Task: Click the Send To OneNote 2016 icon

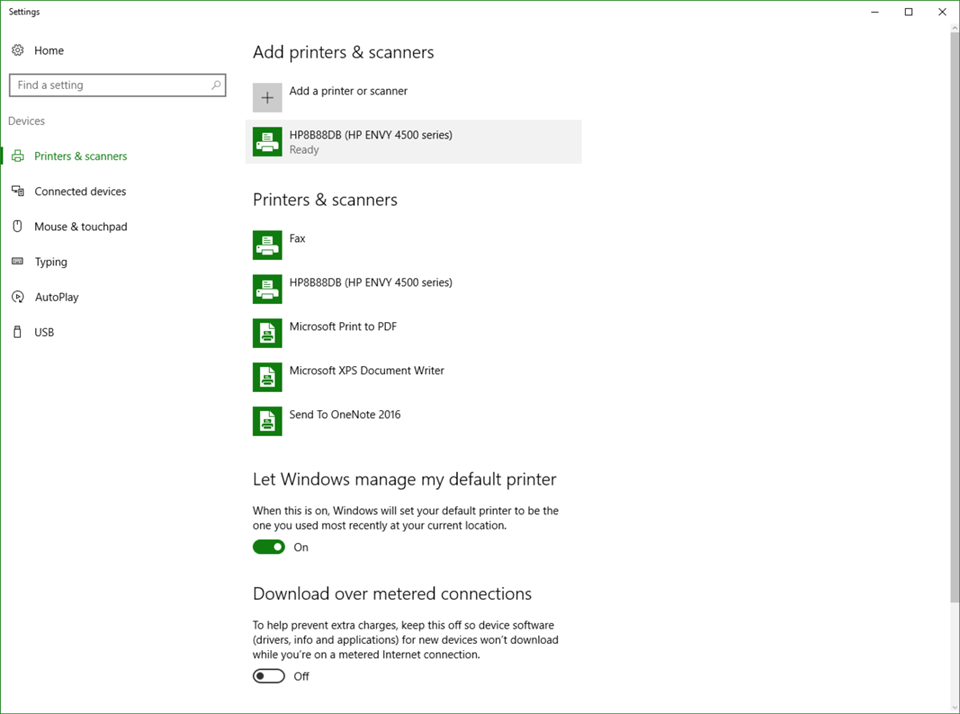Action: tap(267, 421)
